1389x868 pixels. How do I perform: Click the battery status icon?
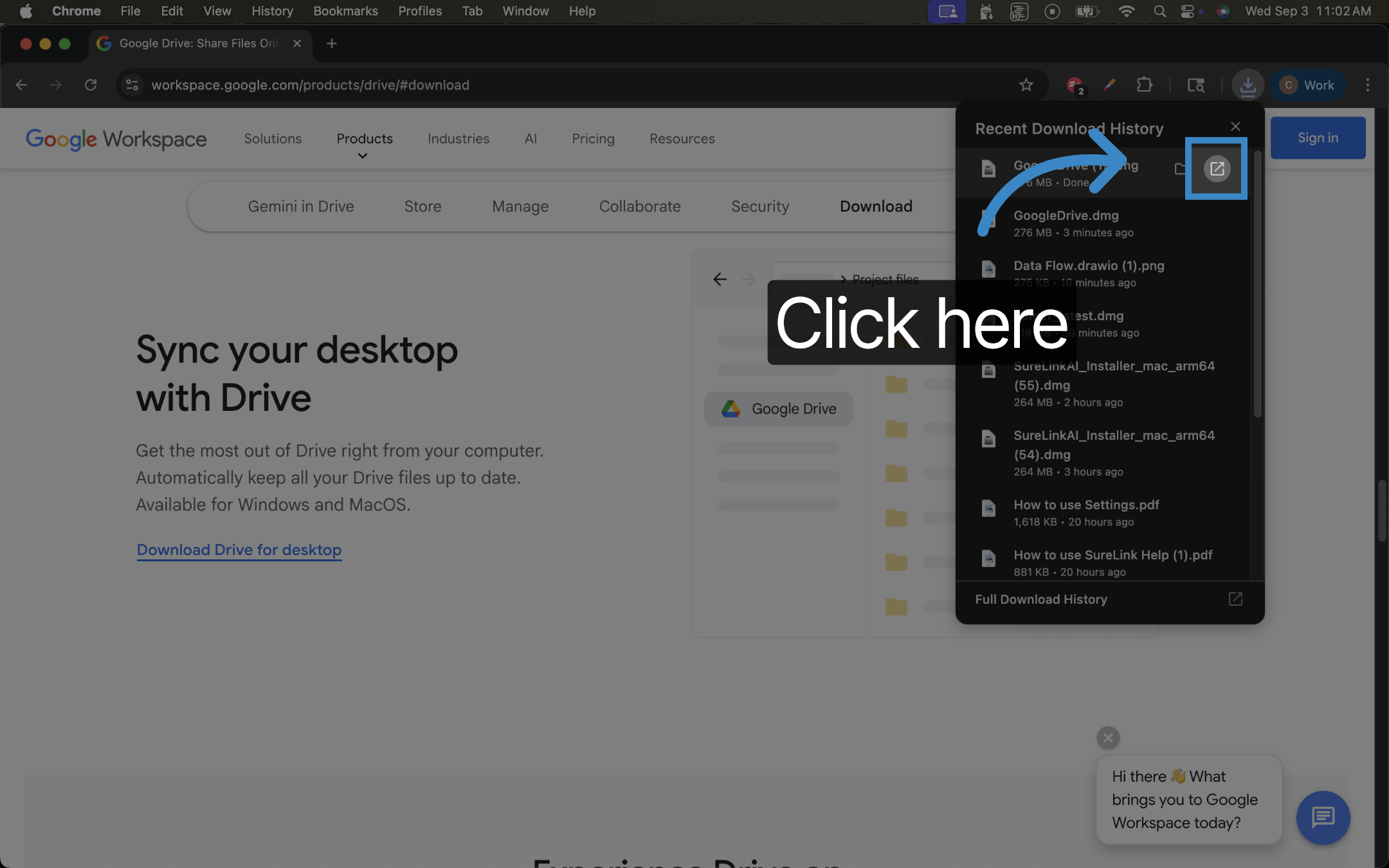pos(1087,11)
